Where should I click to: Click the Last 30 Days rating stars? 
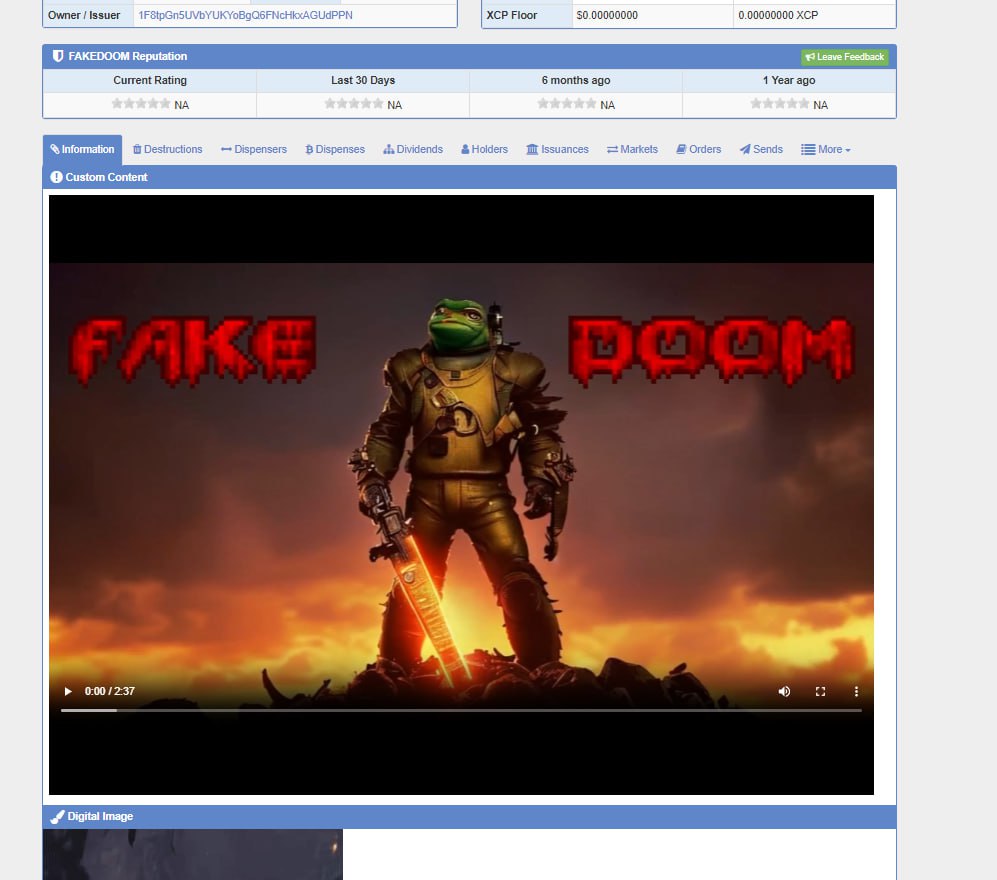[354, 104]
